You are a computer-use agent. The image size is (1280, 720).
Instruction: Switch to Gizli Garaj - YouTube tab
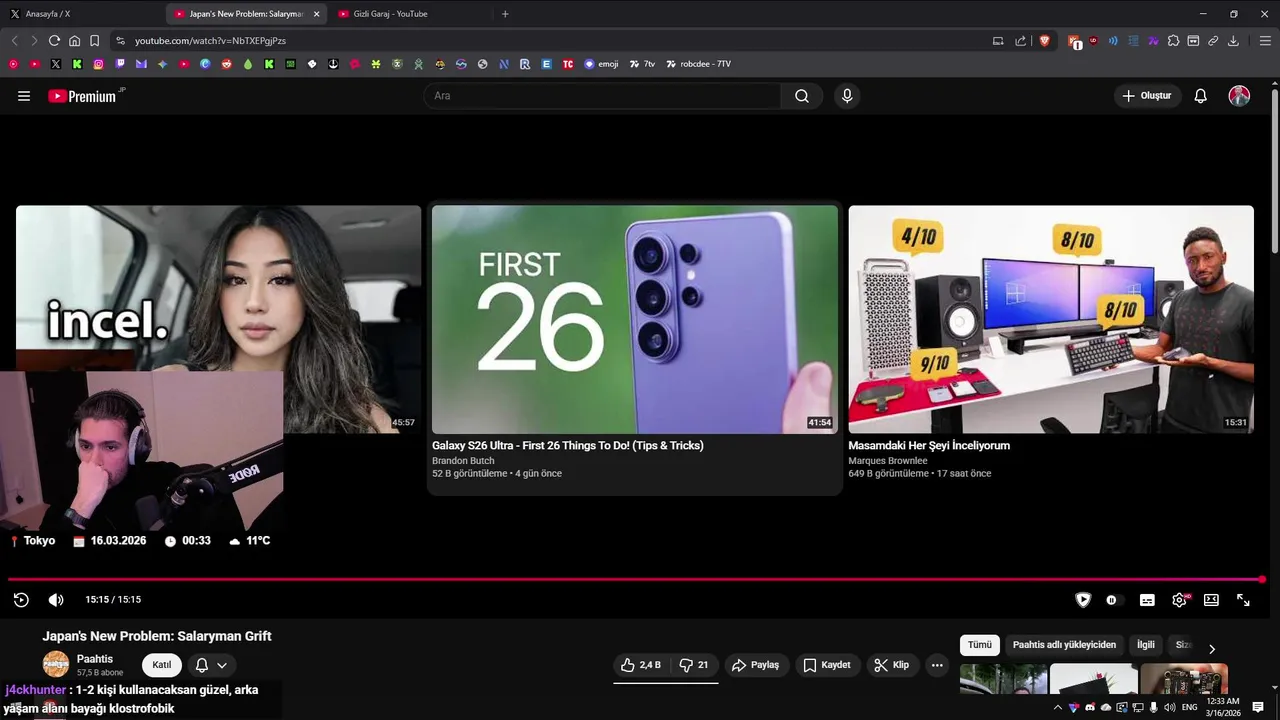[x=408, y=14]
